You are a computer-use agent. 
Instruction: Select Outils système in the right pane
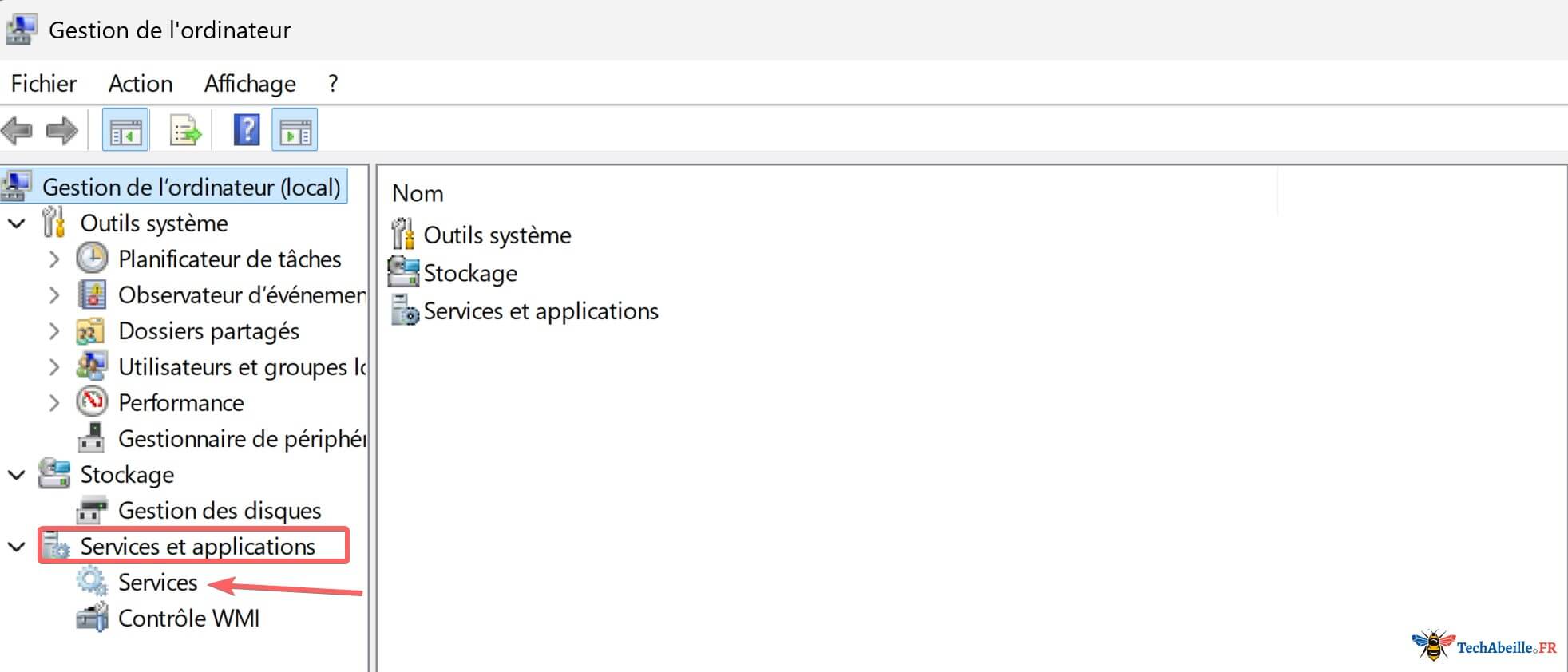pyautogui.click(x=497, y=235)
